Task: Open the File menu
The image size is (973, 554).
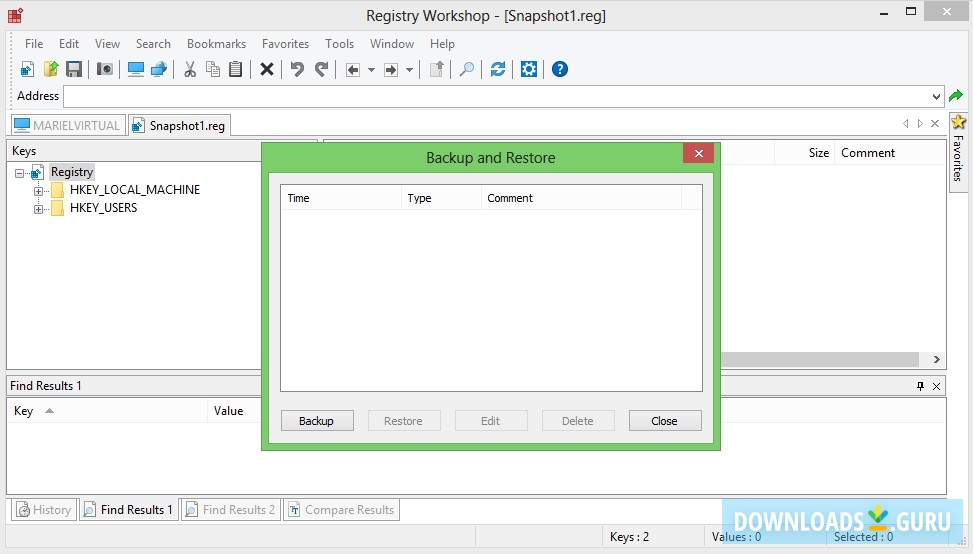Action: pyautogui.click(x=34, y=43)
